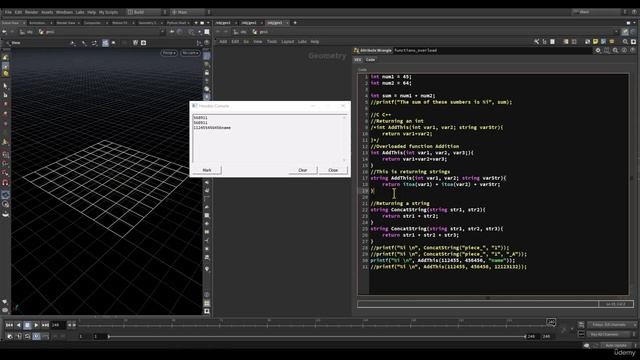Click the Attribute Wrangle node type icon
640x360 pixels.
(x=356, y=50)
